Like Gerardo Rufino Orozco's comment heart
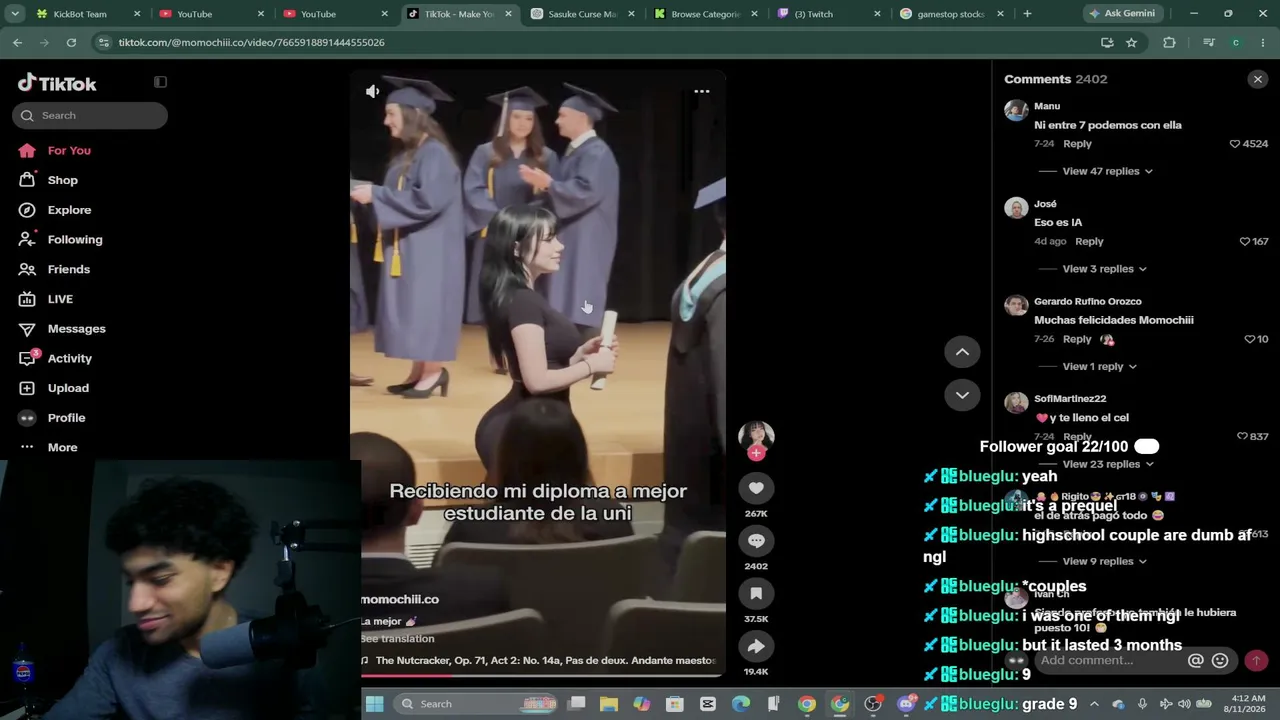The width and height of the screenshot is (1280, 720). (x=1250, y=339)
